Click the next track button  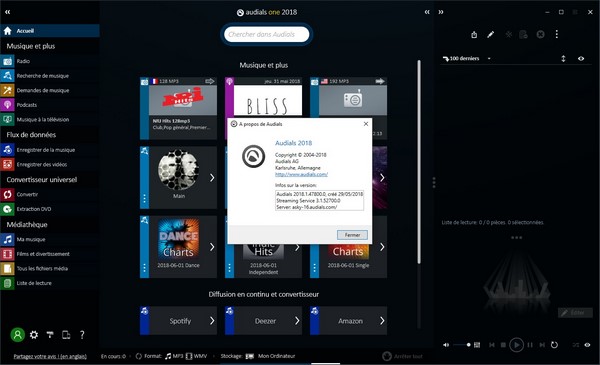click(x=542, y=345)
